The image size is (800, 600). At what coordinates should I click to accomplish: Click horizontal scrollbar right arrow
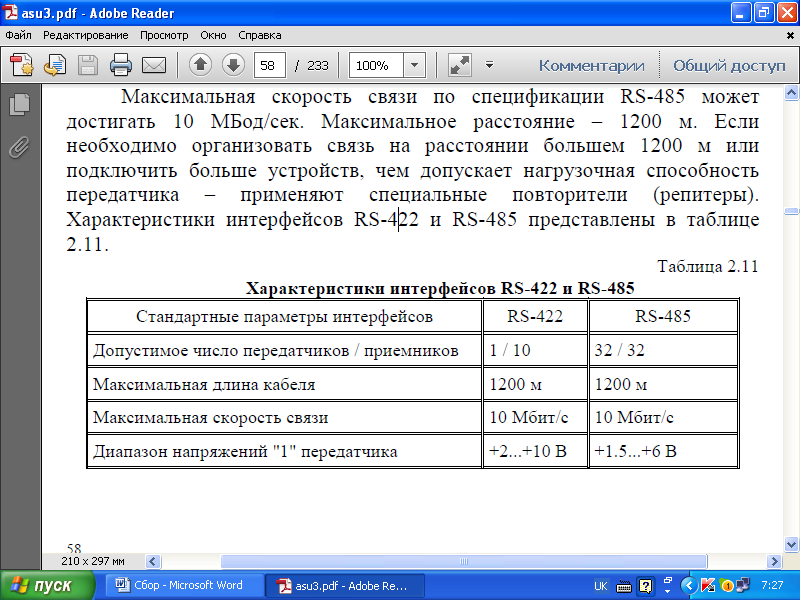click(x=774, y=562)
